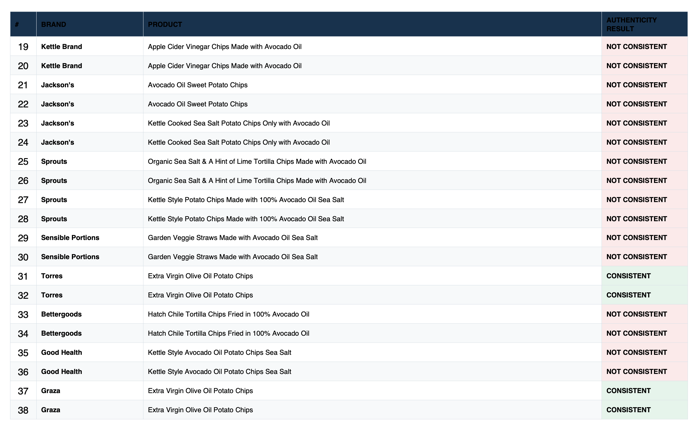Click Graza brand in row 37

50,391
